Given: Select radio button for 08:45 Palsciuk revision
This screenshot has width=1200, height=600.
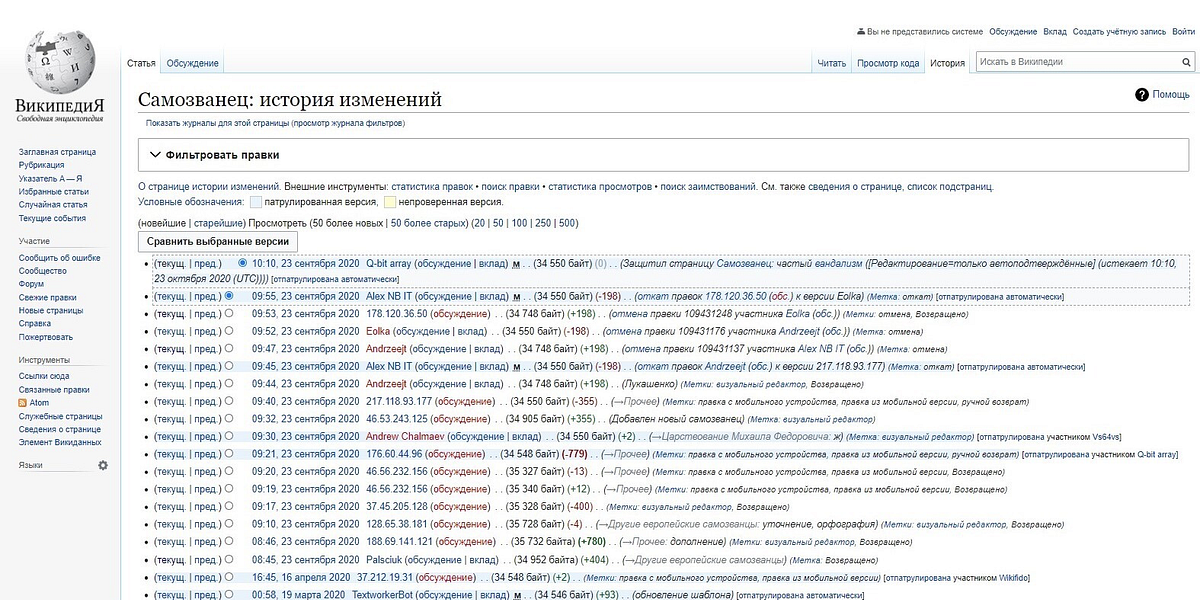Looking at the screenshot, I should [229, 559].
